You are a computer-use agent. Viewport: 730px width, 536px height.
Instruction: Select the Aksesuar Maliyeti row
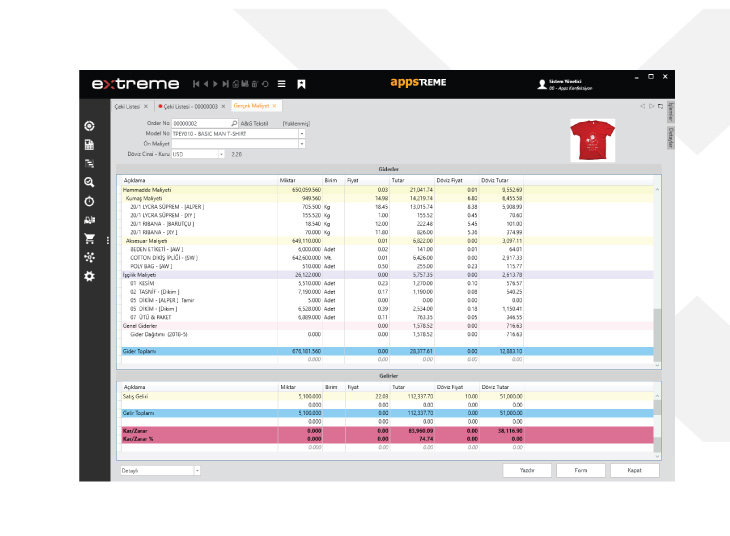tap(387, 241)
